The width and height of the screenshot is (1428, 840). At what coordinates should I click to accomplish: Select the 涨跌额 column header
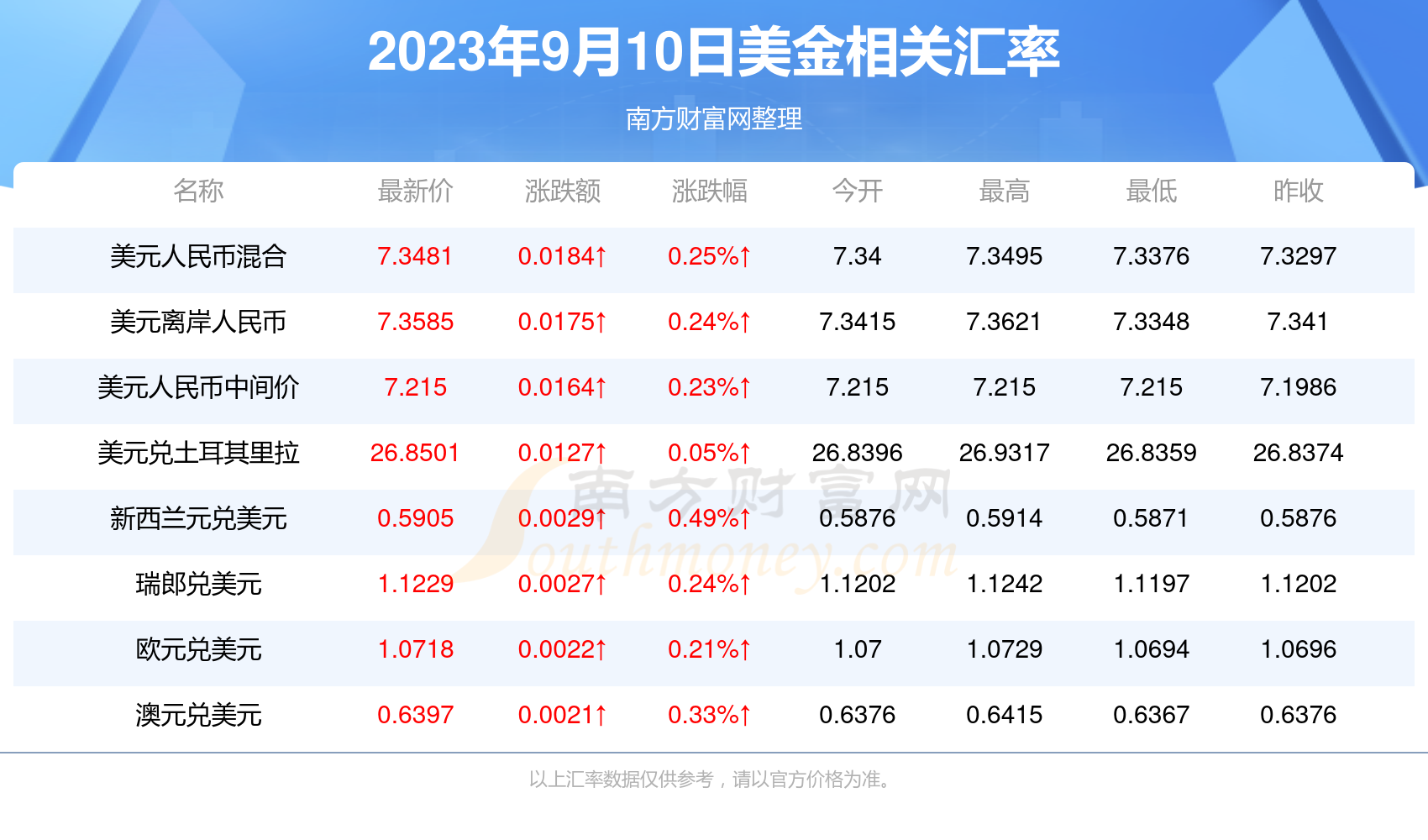pos(563,191)
